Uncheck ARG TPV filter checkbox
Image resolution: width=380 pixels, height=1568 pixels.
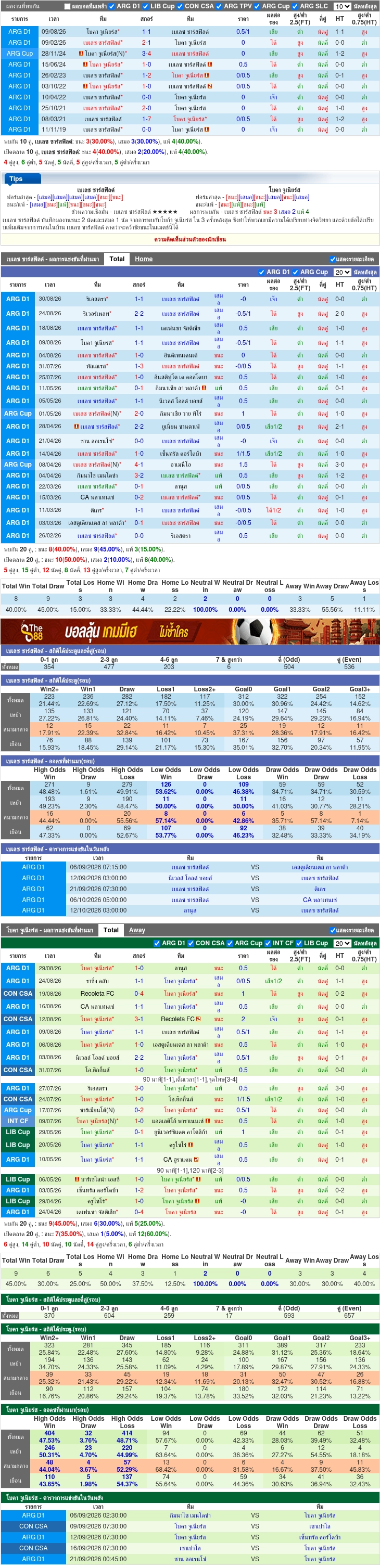pyautogui.click(x=219, y=6)
